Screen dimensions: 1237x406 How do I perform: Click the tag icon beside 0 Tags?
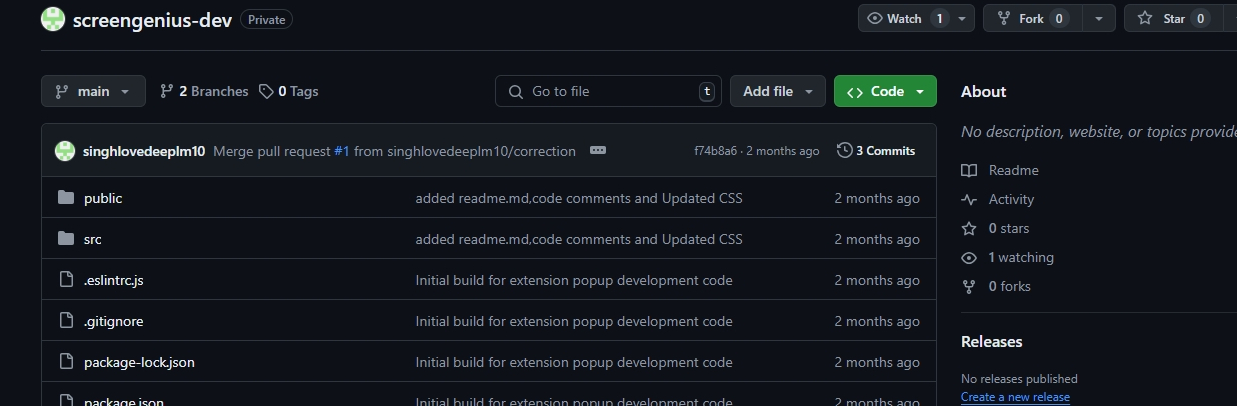pyautogui.click(x=266, y=91)
